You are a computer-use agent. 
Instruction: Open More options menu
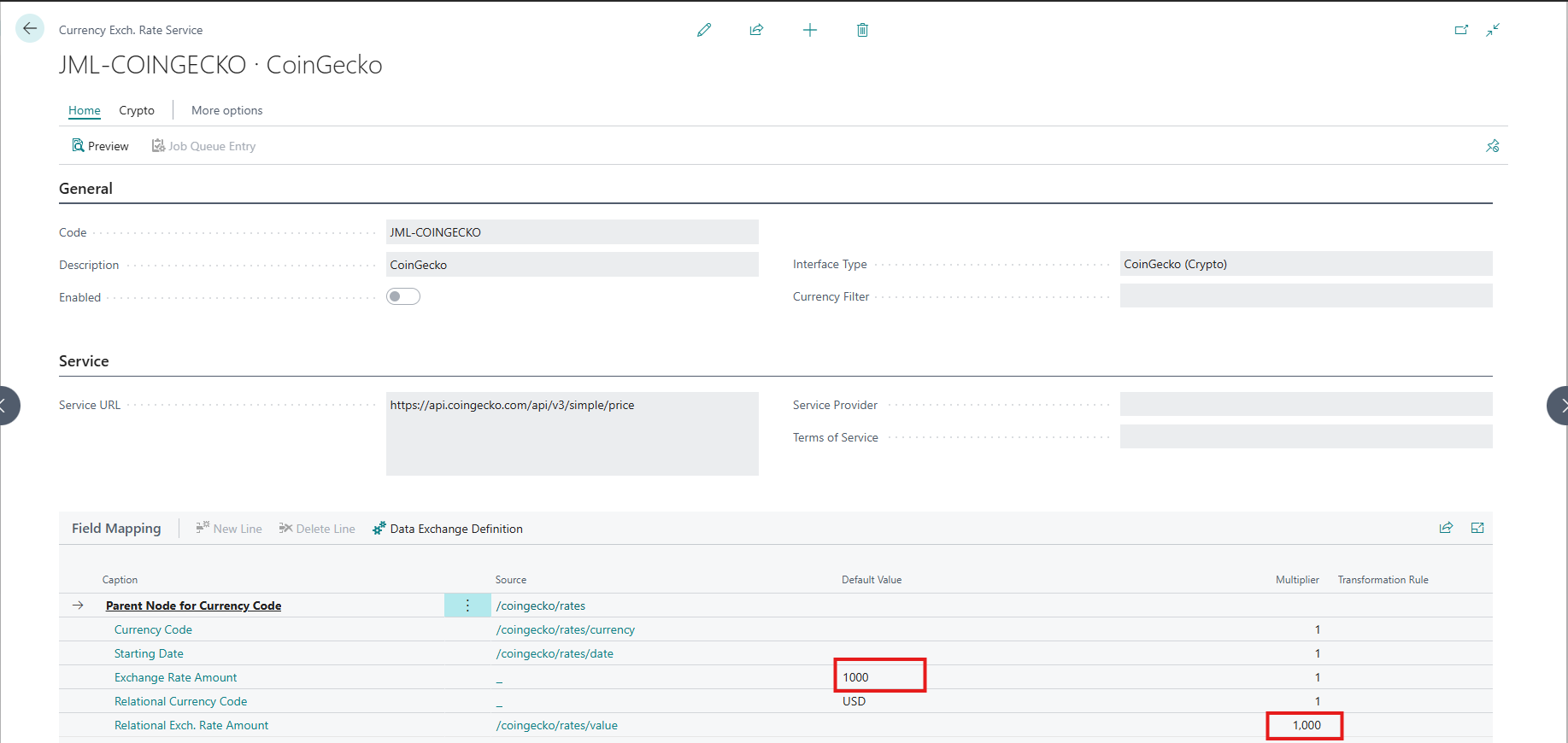pyautogui.click(x=227, y=110)
